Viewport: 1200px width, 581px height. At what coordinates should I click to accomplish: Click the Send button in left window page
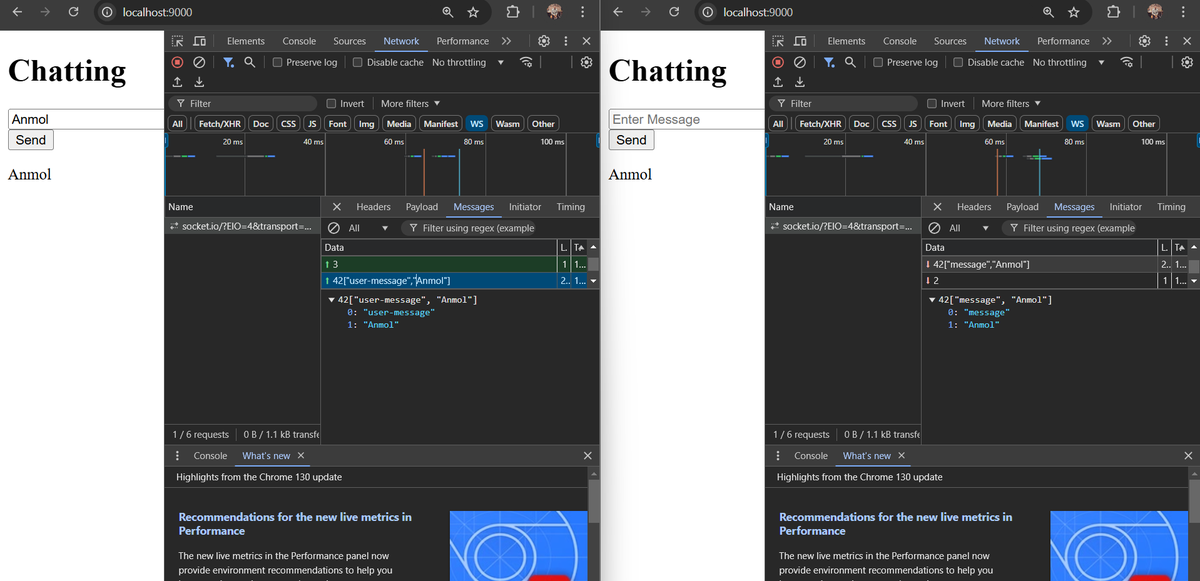[31, 140]
